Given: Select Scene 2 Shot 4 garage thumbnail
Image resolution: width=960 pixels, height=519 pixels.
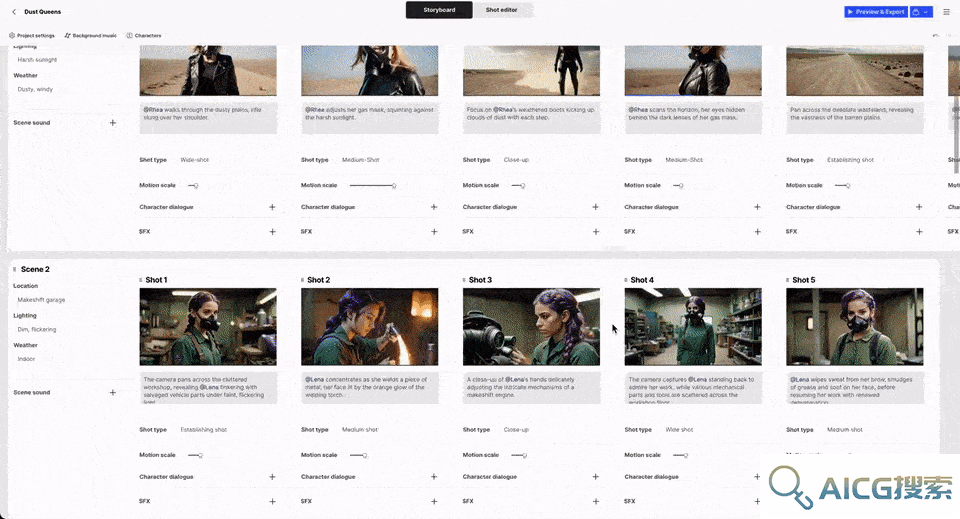Looking at the screenshot, I should pos(693,327).
